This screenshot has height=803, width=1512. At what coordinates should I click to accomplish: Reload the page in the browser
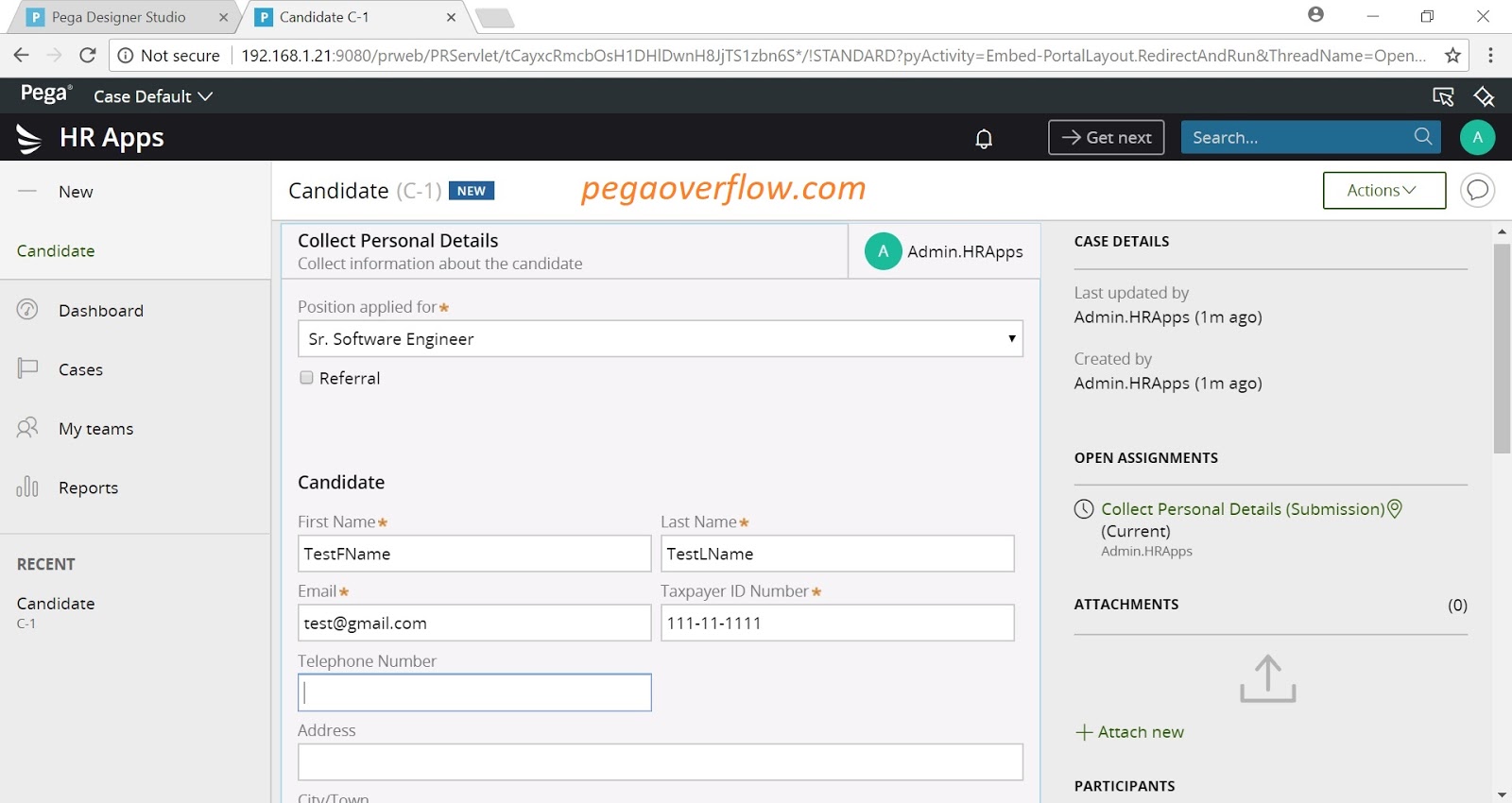(88, 56)
